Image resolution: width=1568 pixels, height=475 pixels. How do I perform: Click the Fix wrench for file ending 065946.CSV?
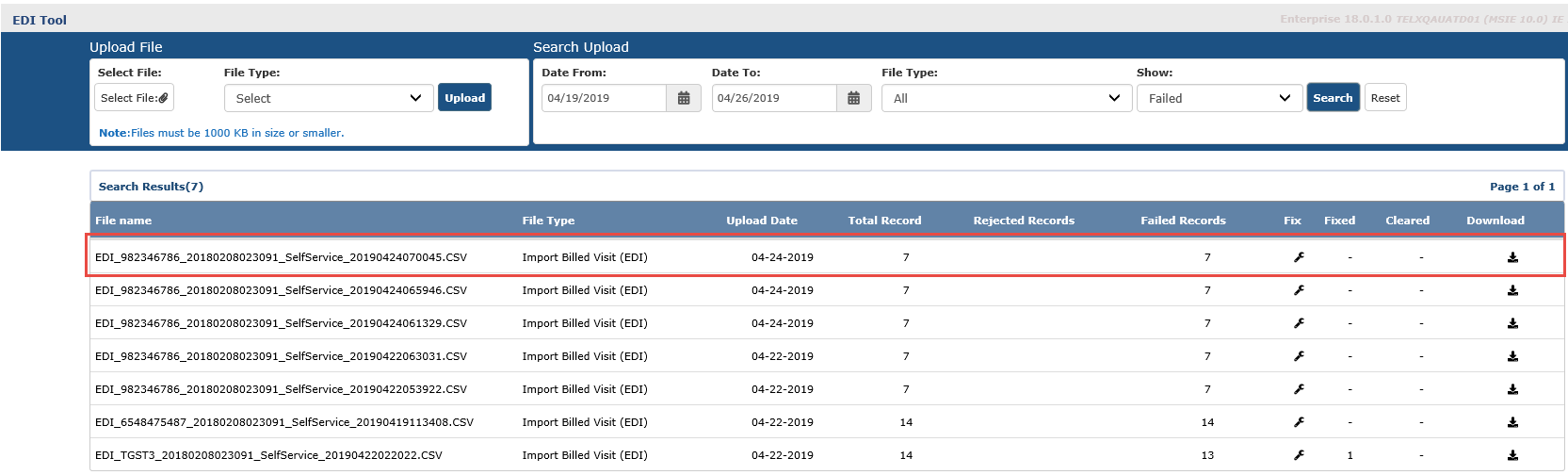point(1299,290)
